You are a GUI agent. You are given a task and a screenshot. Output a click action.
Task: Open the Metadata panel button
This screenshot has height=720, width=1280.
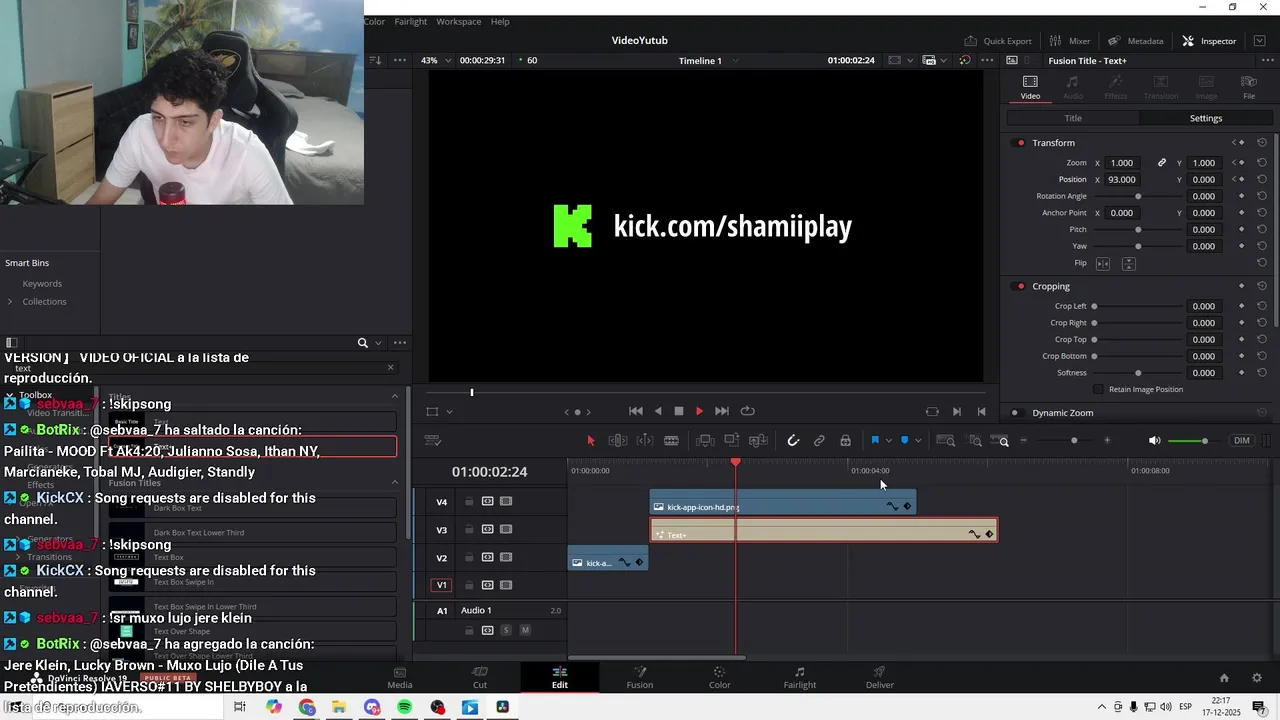1135,41
